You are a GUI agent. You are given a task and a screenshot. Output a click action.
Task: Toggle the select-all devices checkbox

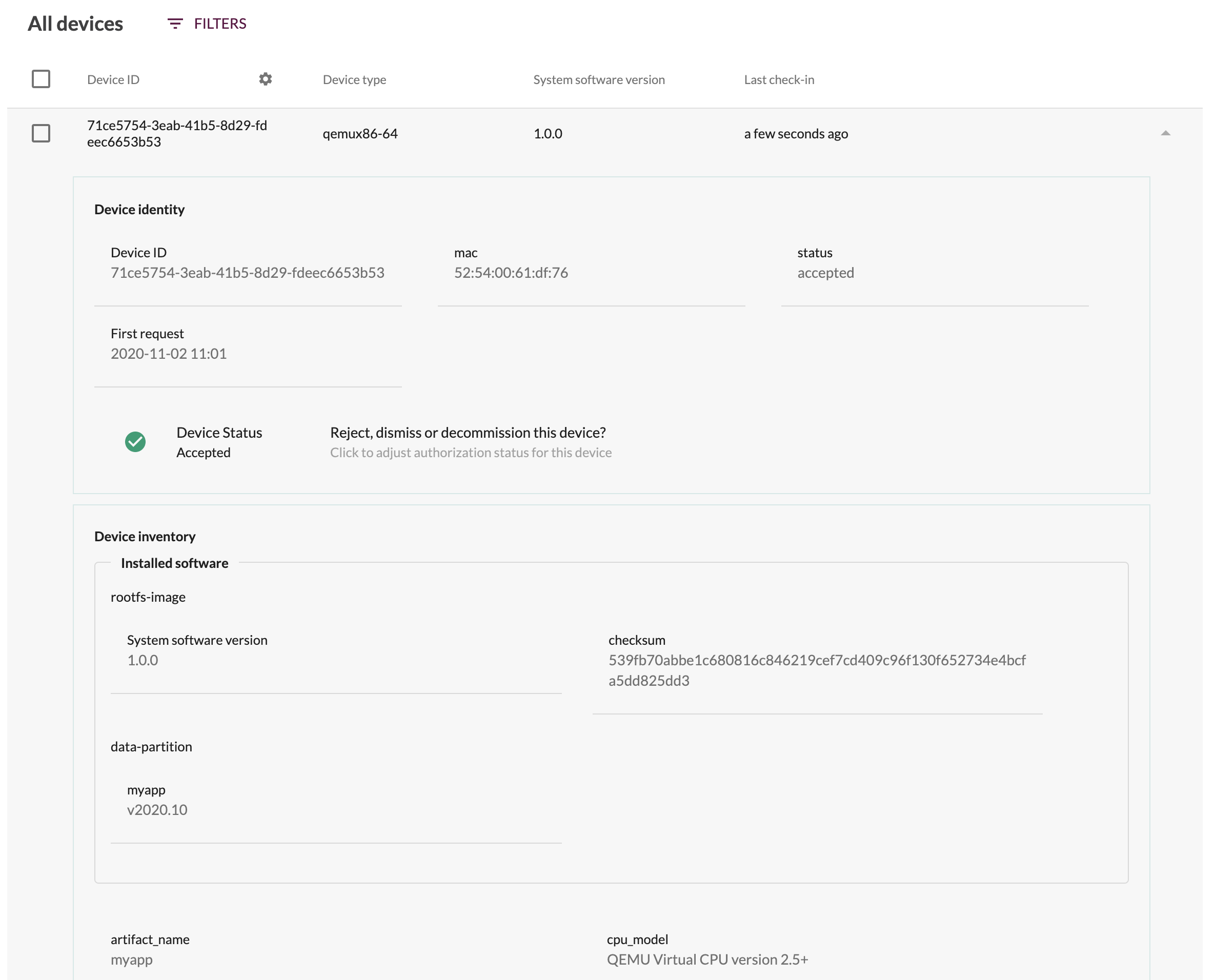(40, 78)
